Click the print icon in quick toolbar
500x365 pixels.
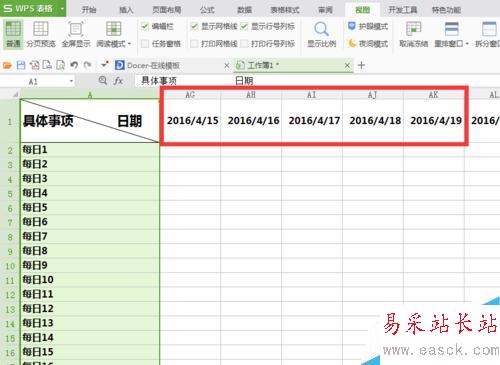coord(47,65)
